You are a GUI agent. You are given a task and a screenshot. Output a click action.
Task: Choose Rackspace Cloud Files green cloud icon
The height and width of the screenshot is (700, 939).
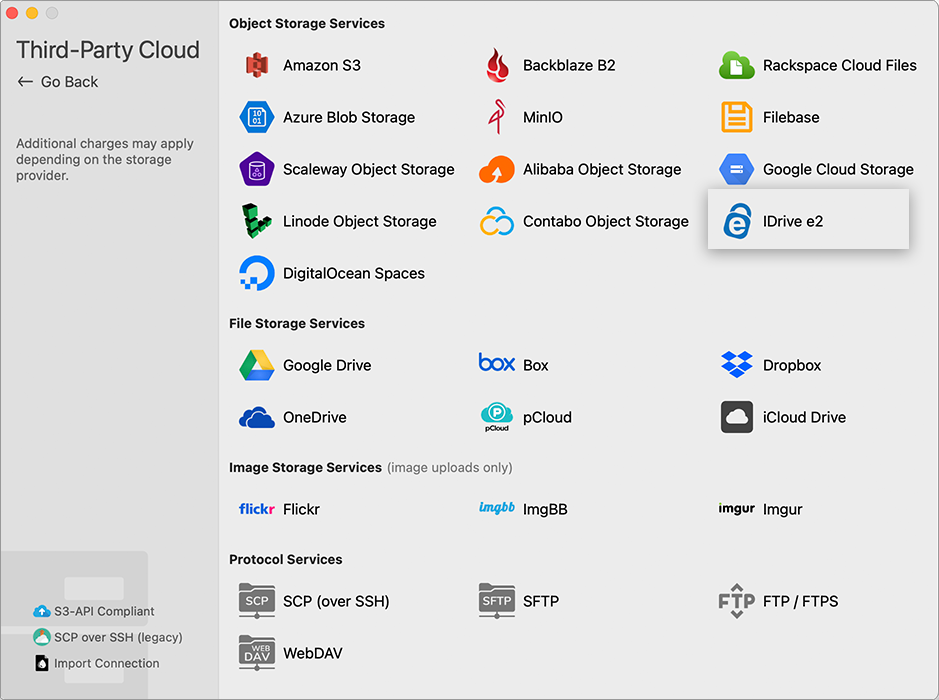point(736,65)
